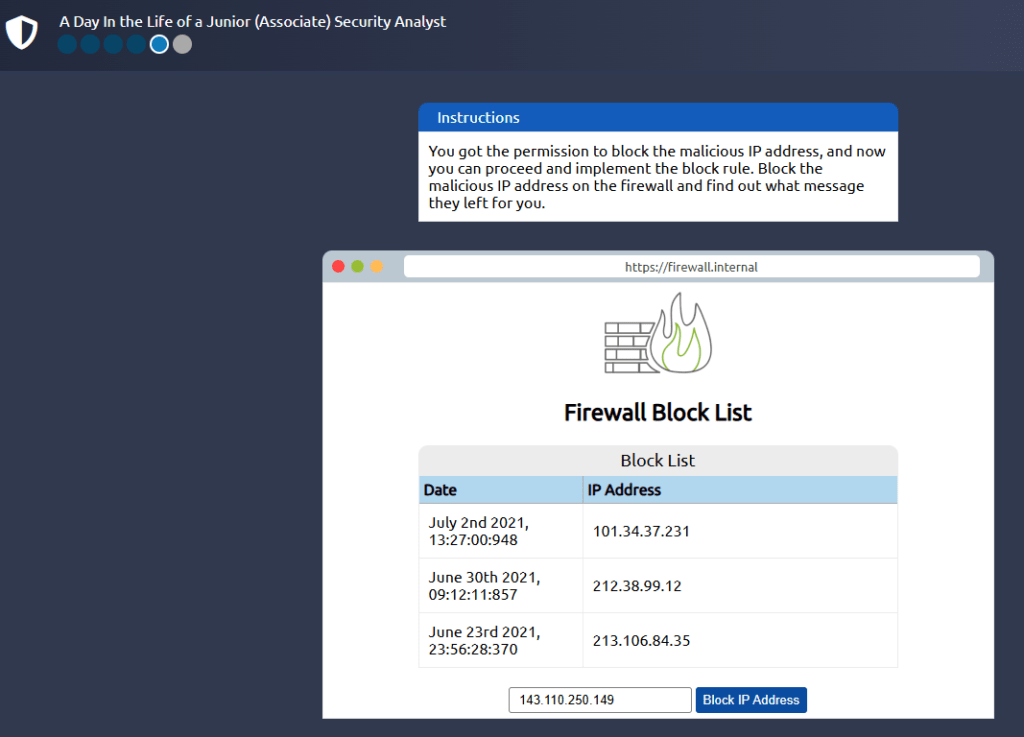Select blocked IP 101.34.37.231 entry
Viewport: 1024px width, 737px height.
pyautogui.click(x=641, y=531)
